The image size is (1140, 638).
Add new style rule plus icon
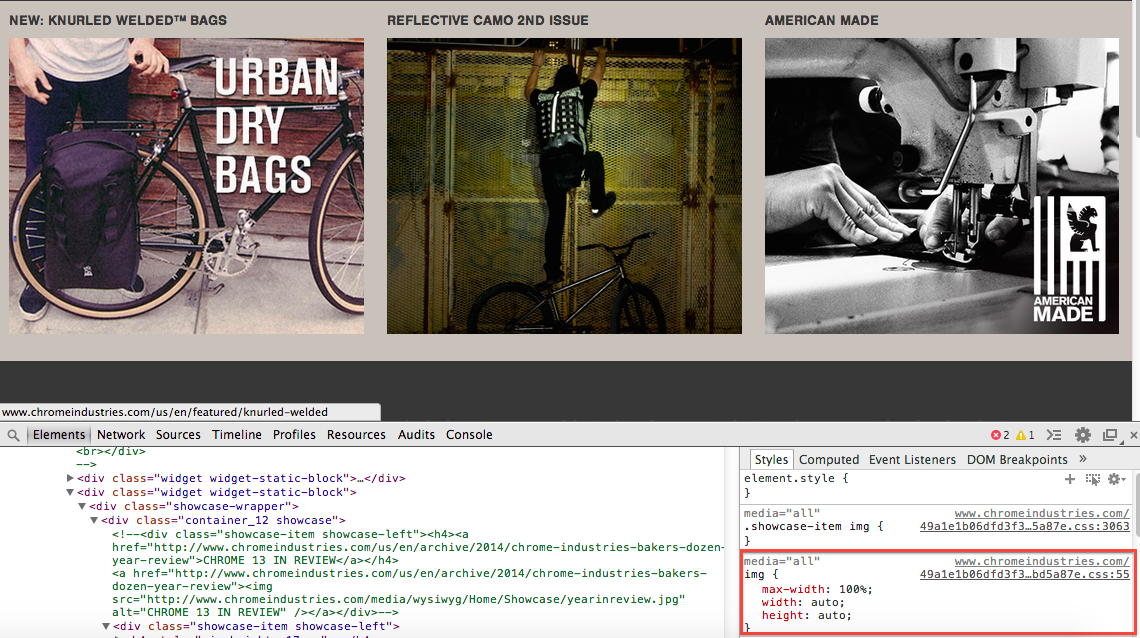1070,479
